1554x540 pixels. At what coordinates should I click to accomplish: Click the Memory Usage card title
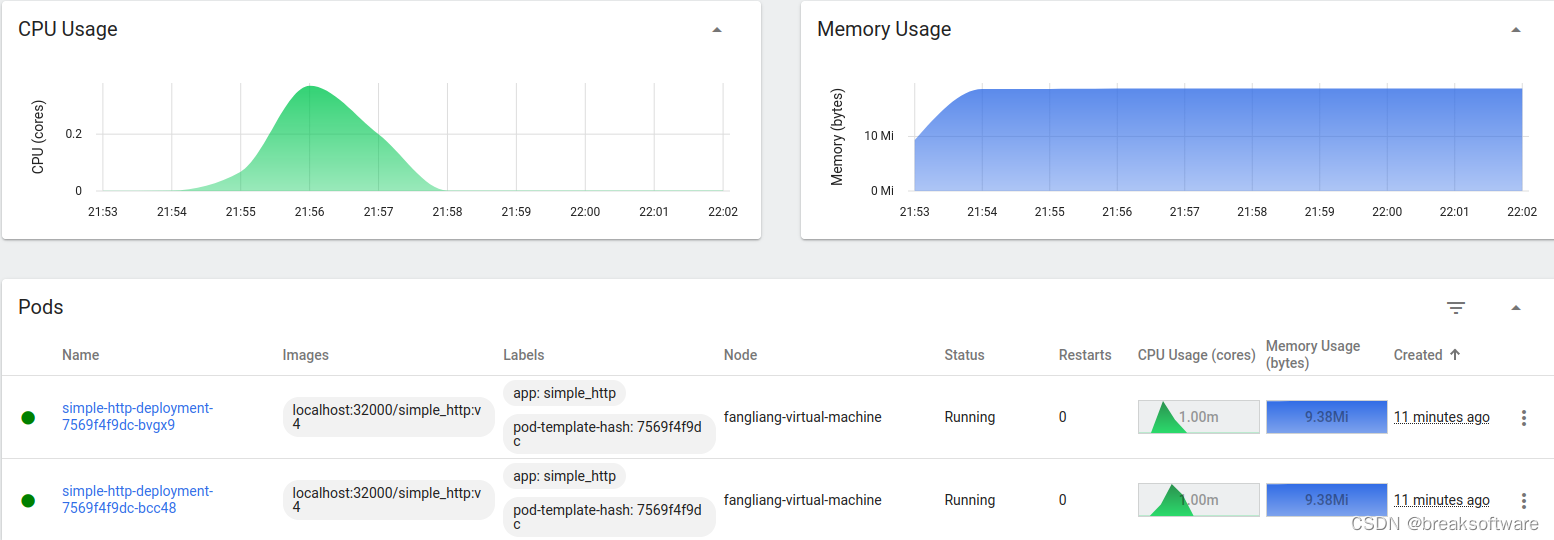coord(884,30)
